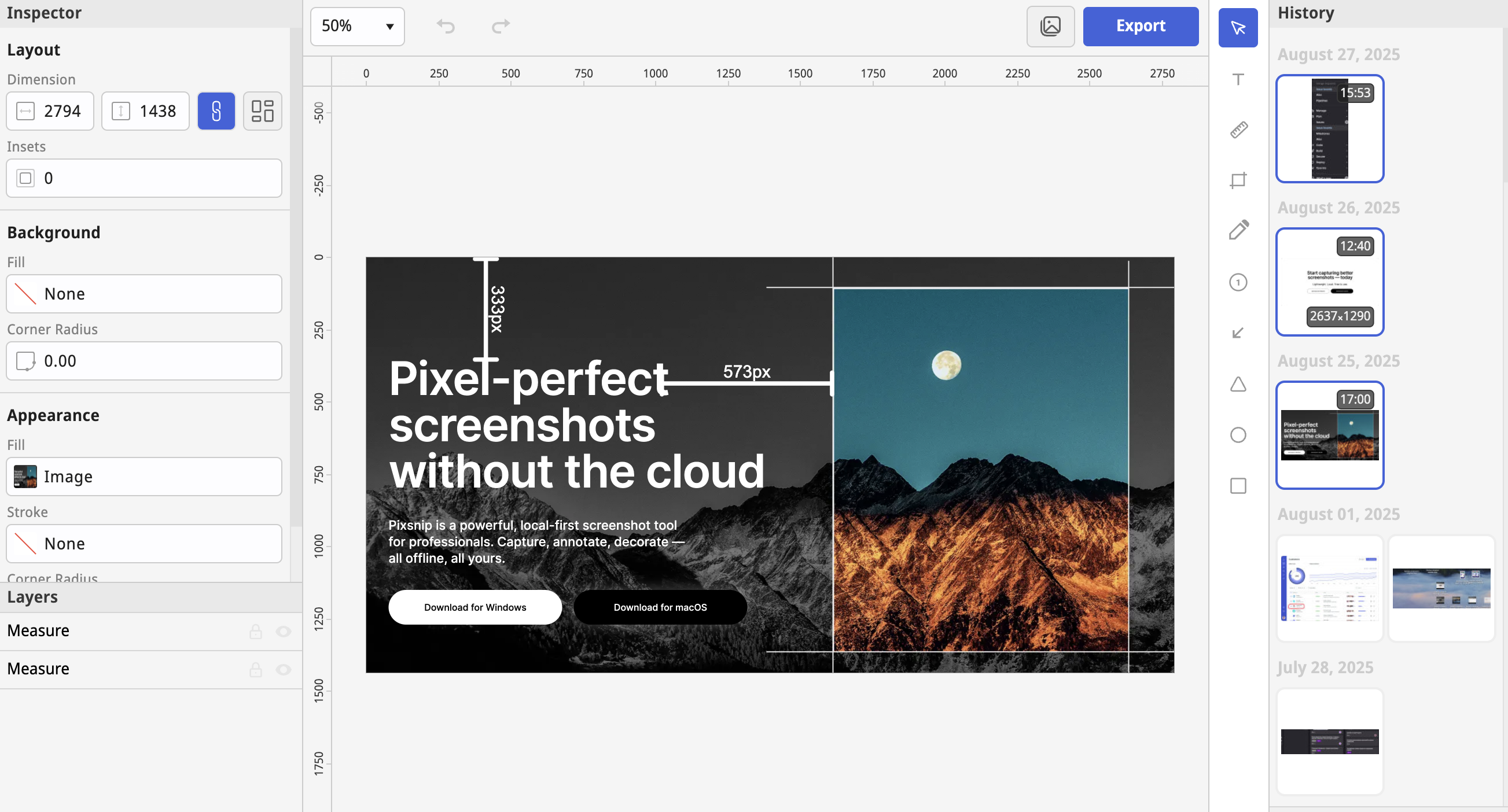Open the 50% zoom dropdown
1508x812 pixels.
[357, 27]
